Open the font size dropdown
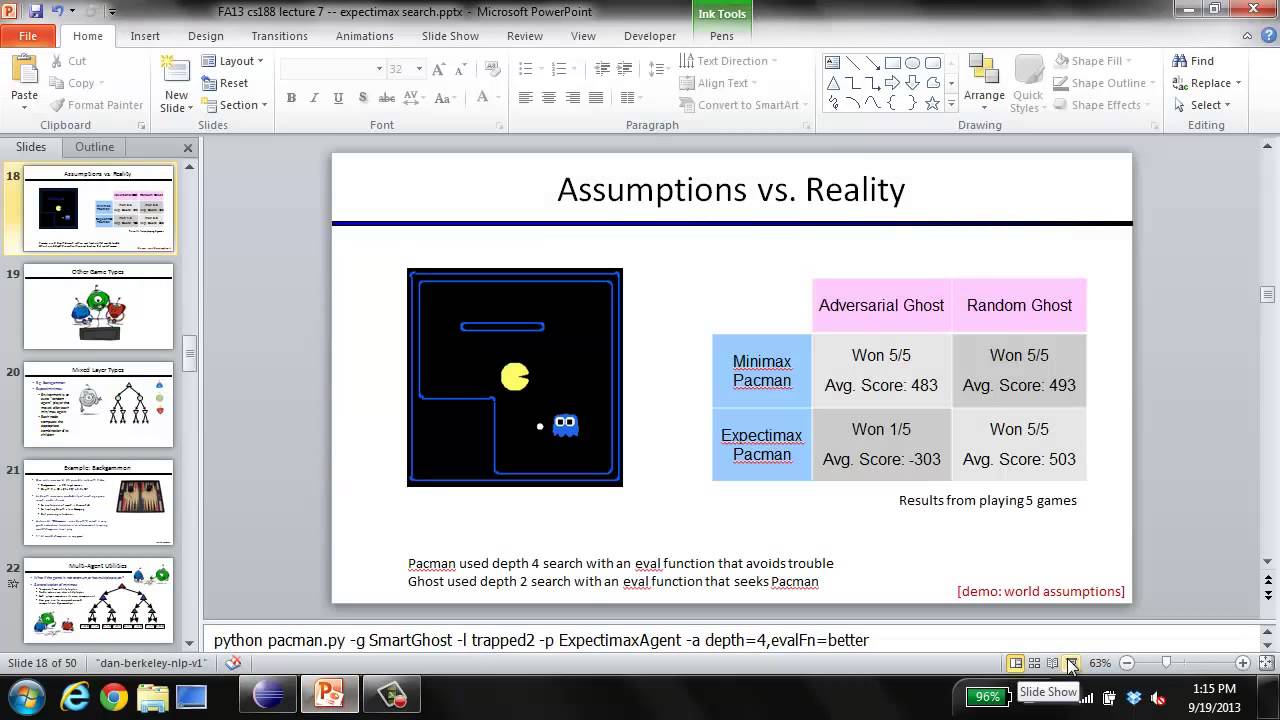Image resolution: width=1280 pixels, height=720 pixels. [x=419, y=69]
